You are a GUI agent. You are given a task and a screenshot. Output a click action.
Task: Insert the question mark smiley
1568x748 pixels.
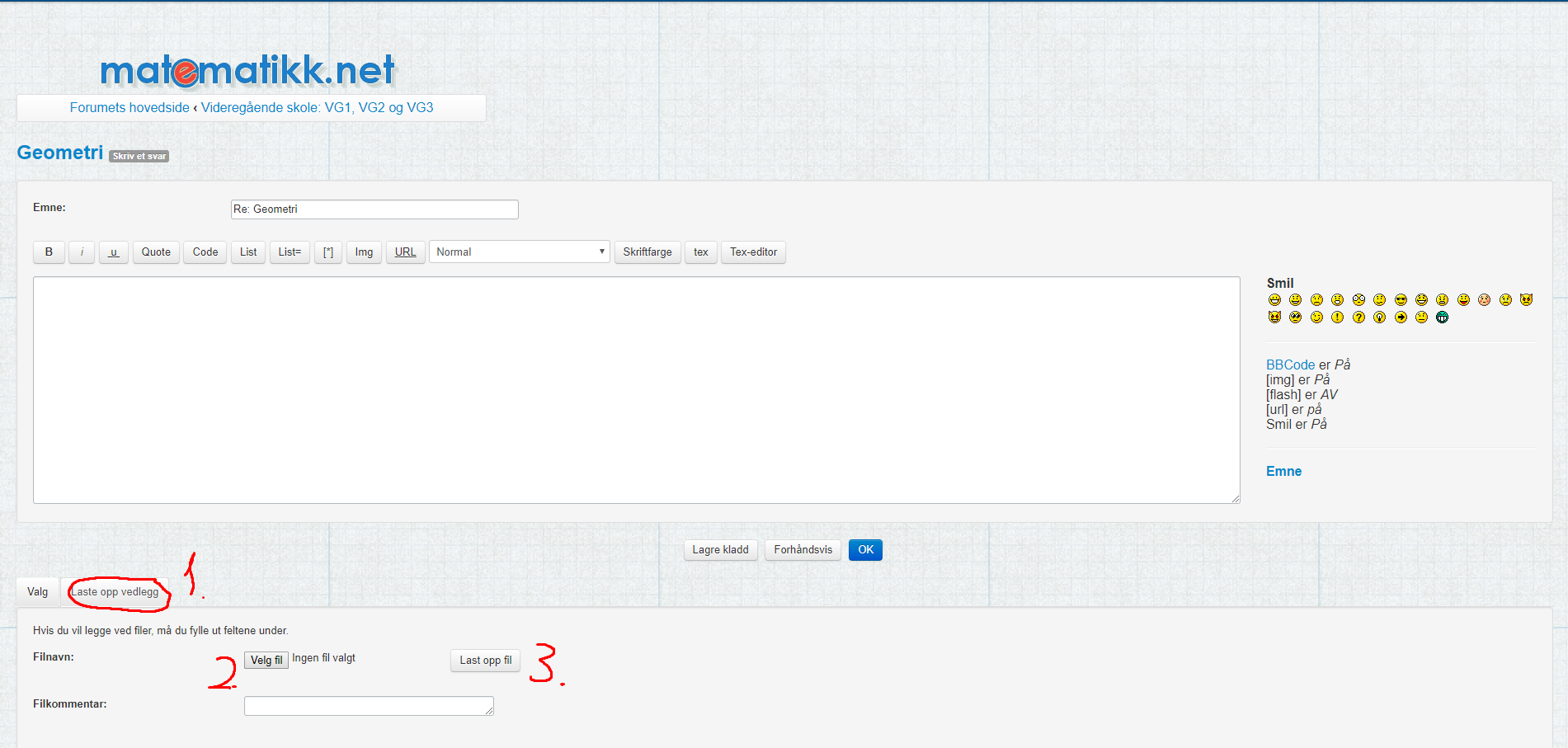1358,318
